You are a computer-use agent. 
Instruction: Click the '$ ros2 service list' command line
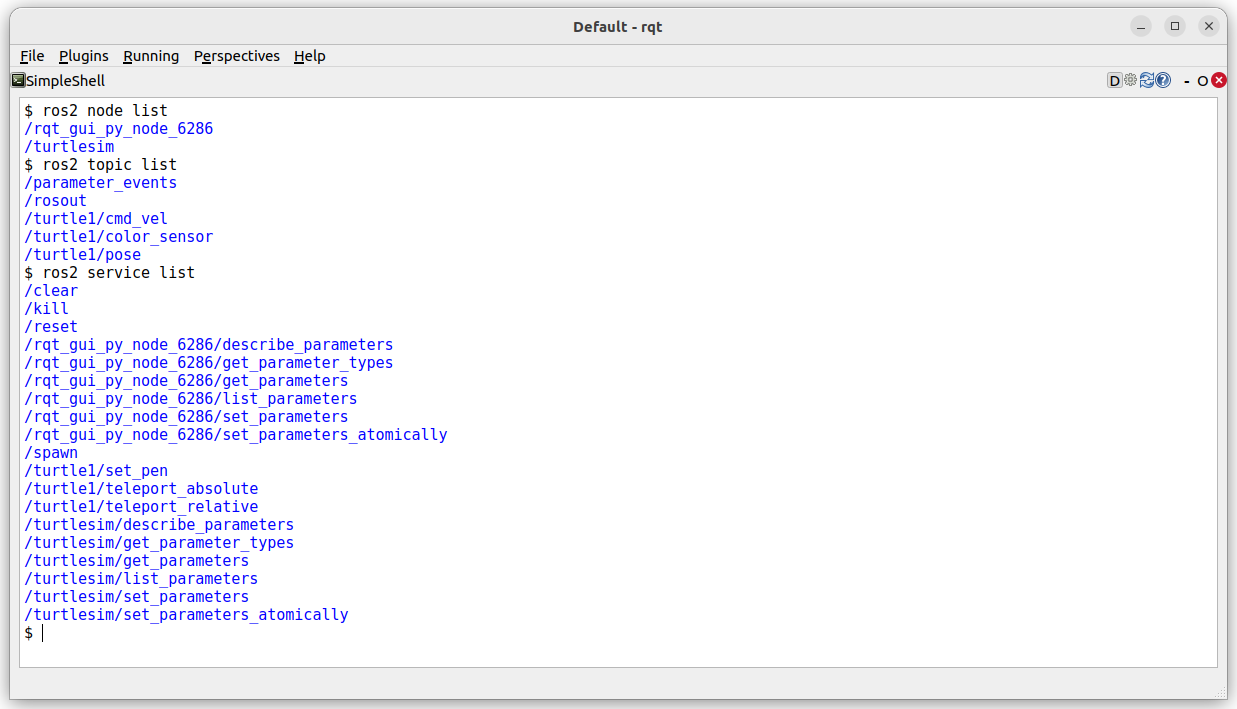click(109, 272)
